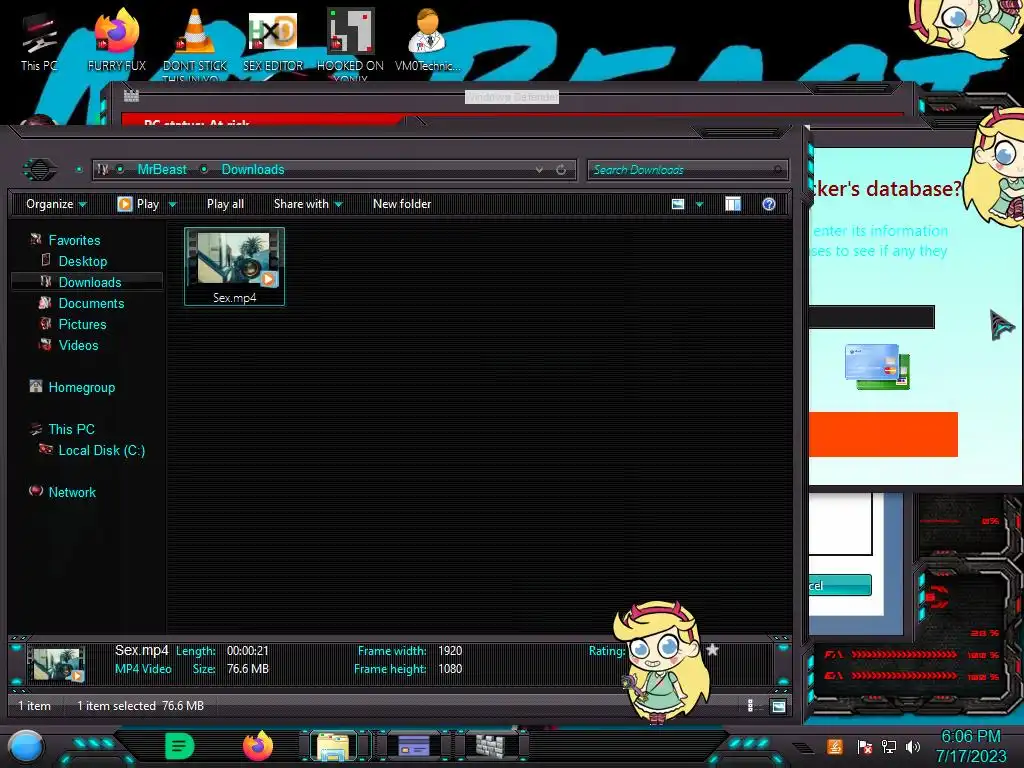Focus the Search Downloads field
Image resolution: width=1024 pixels, height=768 pixels.
(x=687, y=170)
